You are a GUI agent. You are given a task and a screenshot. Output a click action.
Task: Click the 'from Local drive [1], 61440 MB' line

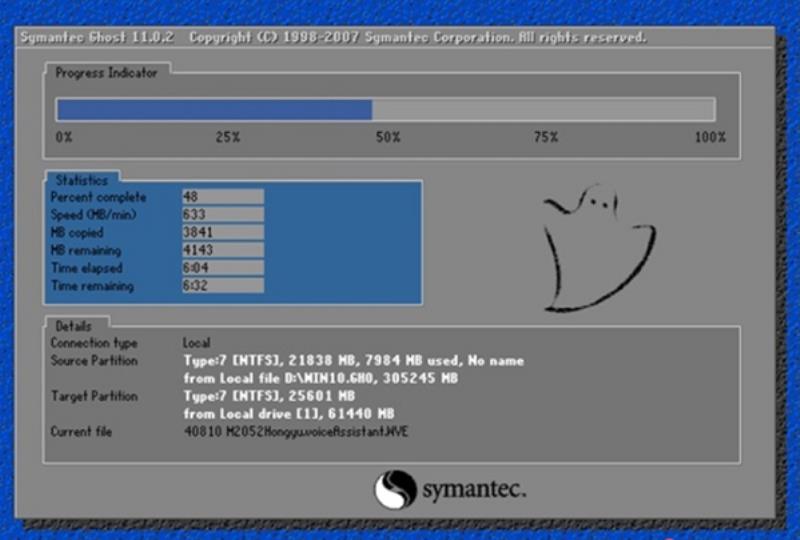coord(289,413)
